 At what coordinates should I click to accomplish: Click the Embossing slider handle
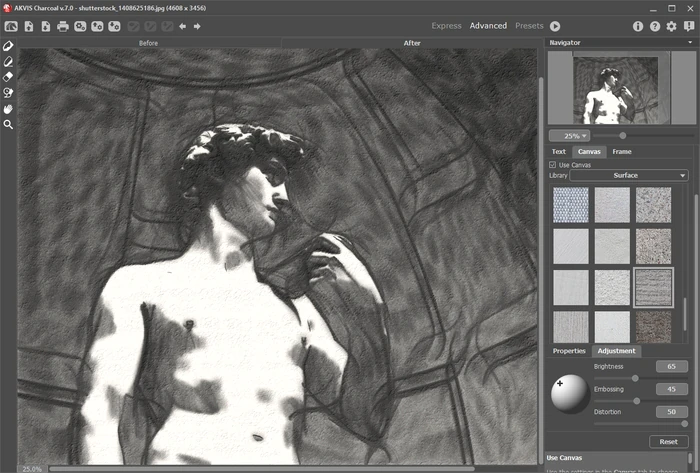click(637, 401)
